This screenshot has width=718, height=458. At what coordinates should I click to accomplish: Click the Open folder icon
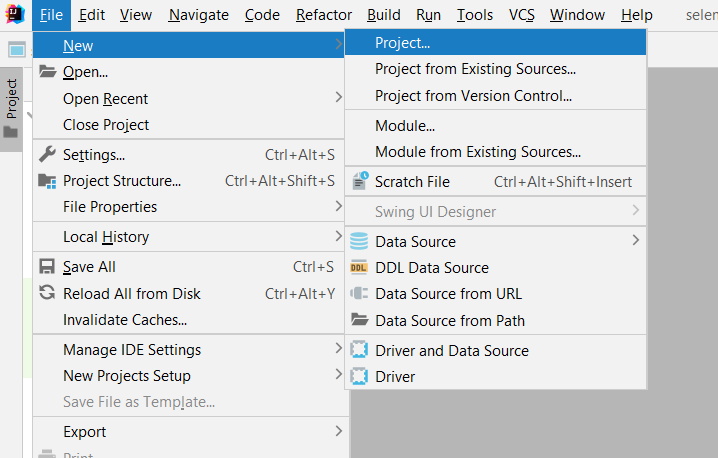(47, 72)
